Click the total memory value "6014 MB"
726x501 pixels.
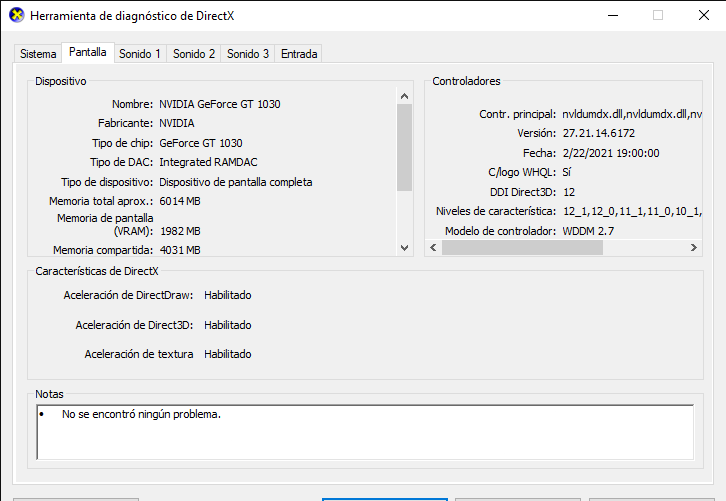click(180, 201)
